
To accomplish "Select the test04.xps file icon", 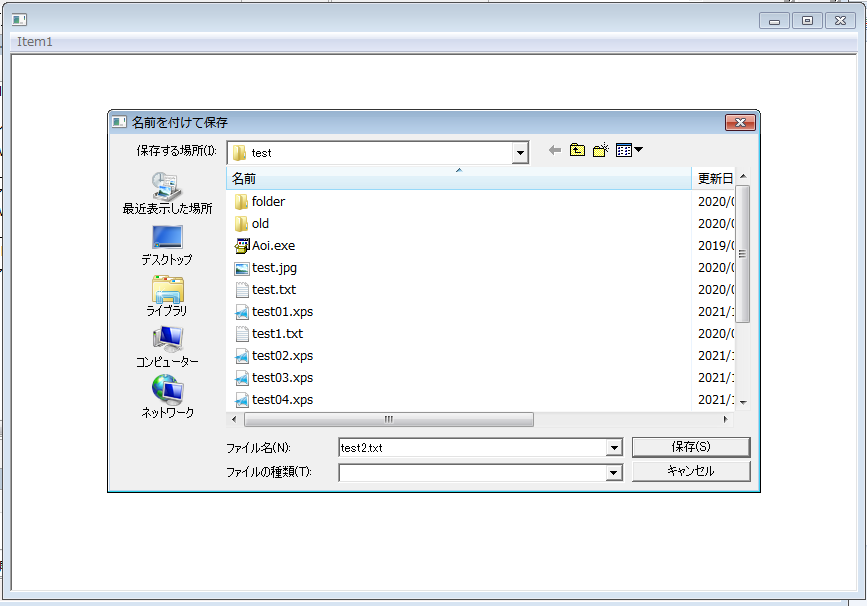I will pyautogui.click(x=242, y=400).
